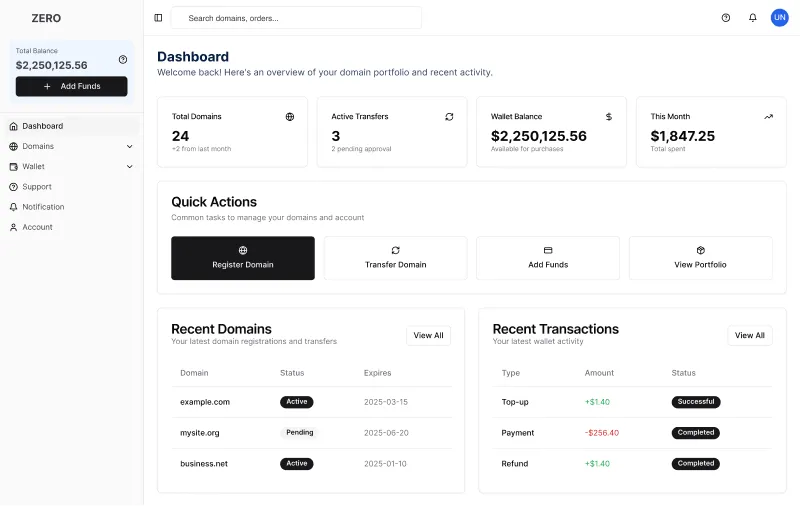This screenshot has height=508, width=800.
Task: Open View Portfolio quick action
Action: (x=700, y=258)
